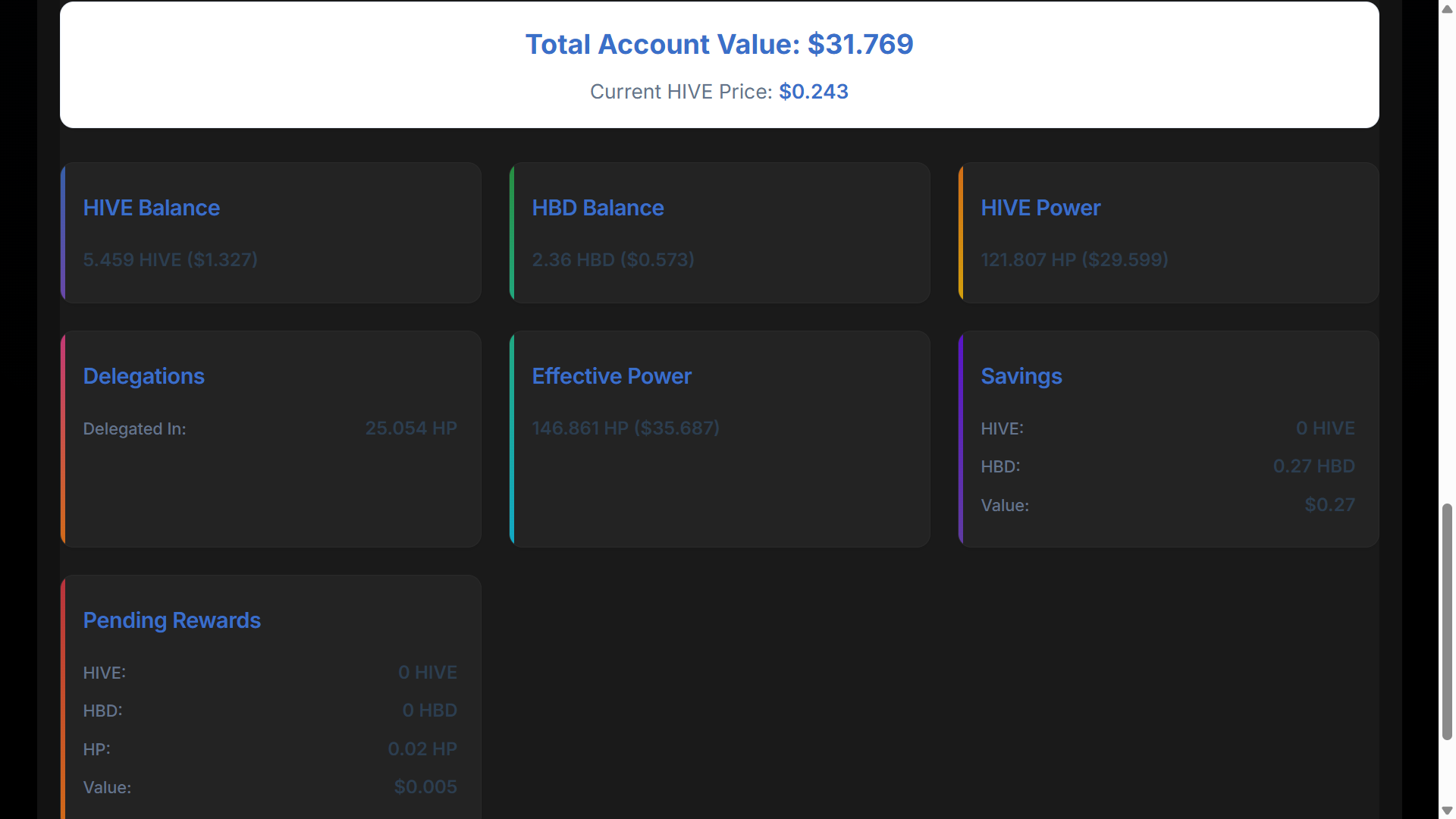The width and height of the screenshot is (1456, 819).
Task: Select the Delegations card title
Action: click(144, 376)
